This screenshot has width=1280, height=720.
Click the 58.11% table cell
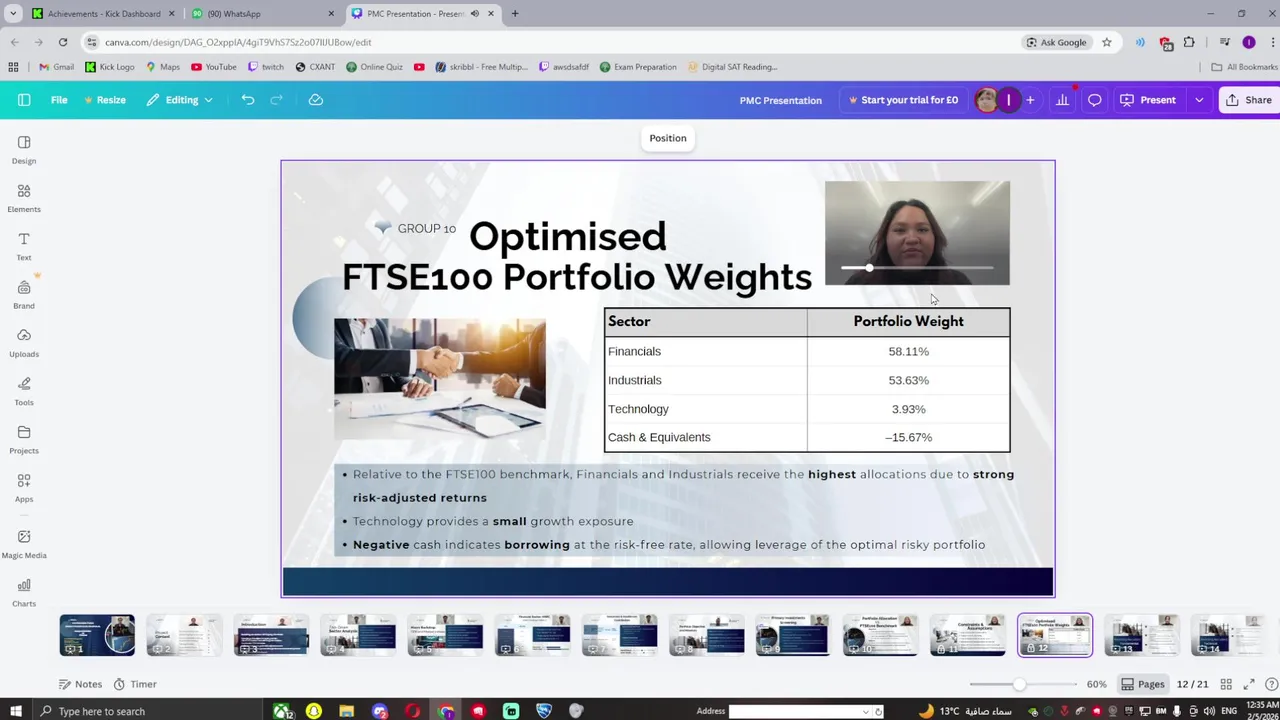(x=908, y=351)
